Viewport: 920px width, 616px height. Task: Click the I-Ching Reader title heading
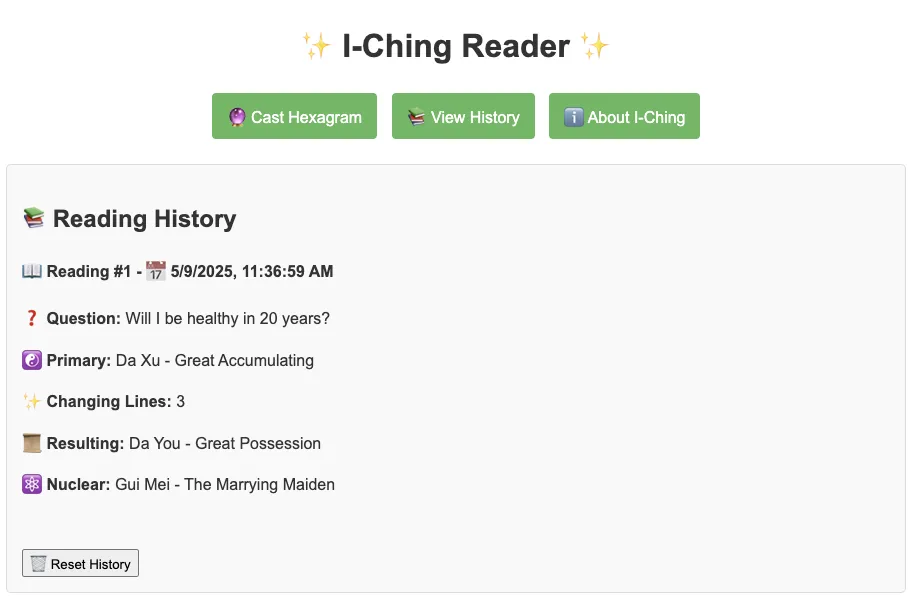tap(456, 46)
